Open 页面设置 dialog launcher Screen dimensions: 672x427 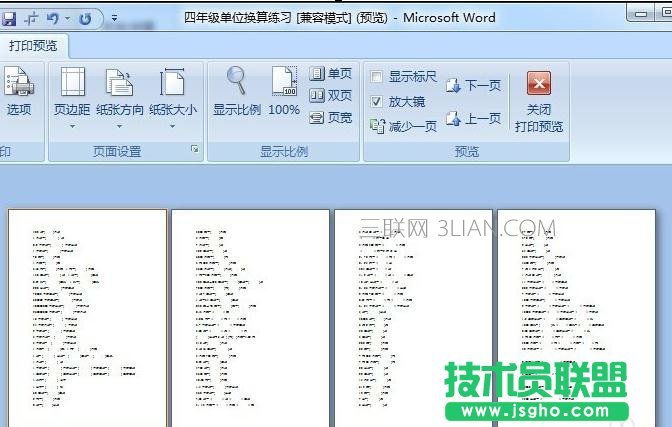click(x=195, y=149)
